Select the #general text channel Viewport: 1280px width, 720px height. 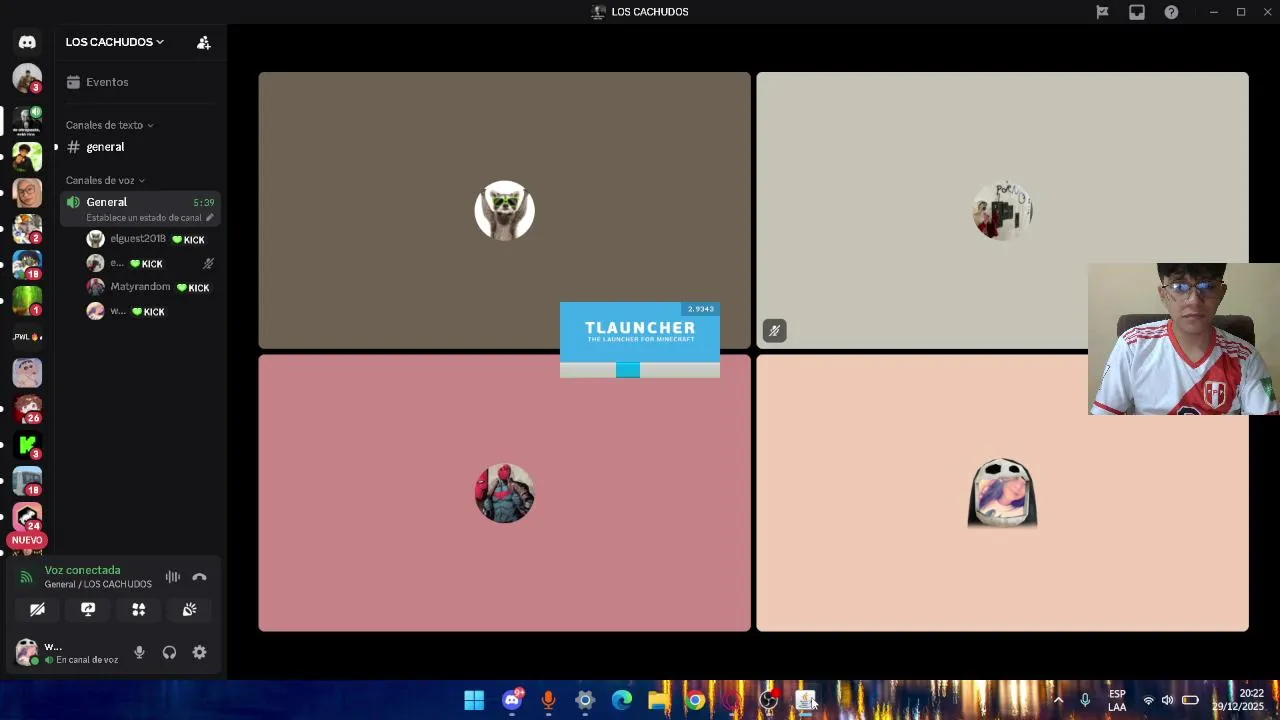pyautogui.click(x=140, y=147)
